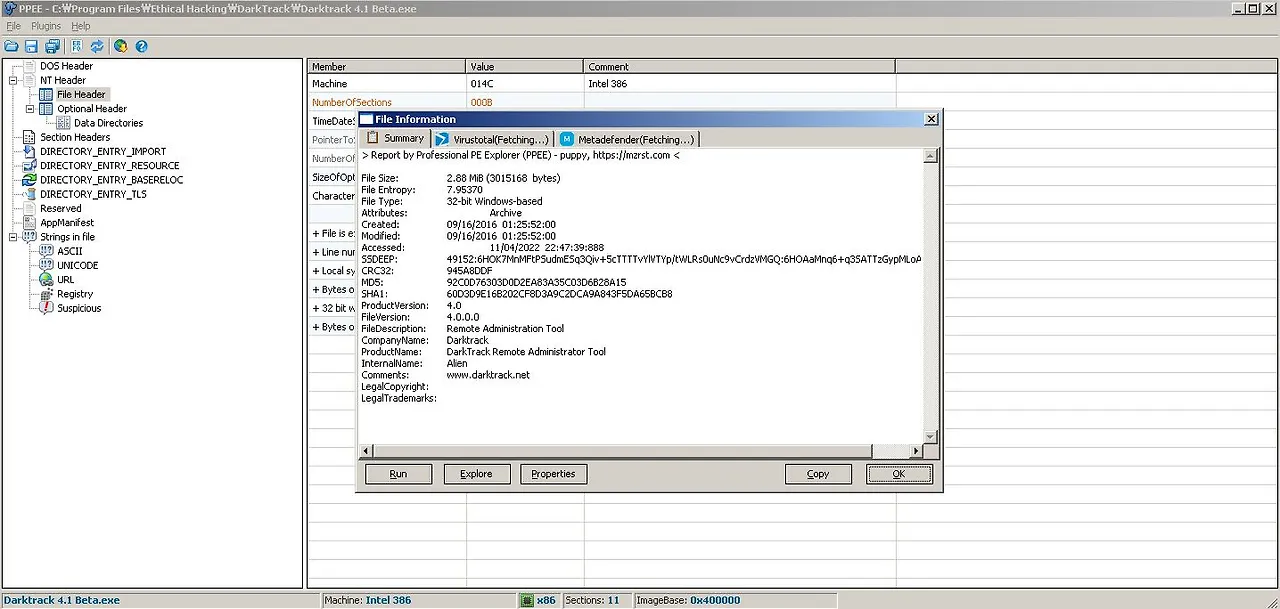1280x609 pixels.
Task: Click the Suspicious strings warning icon
Action: click(46, 308)
